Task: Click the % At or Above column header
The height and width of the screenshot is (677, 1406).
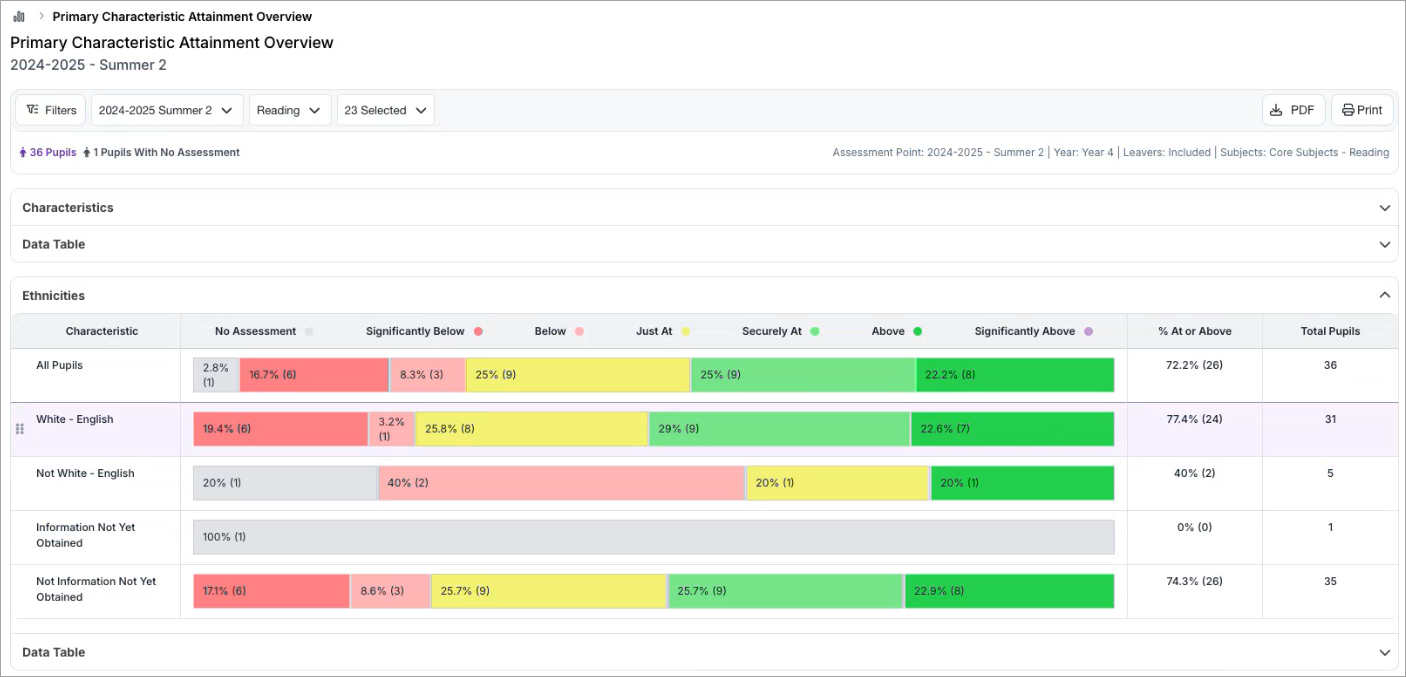Action: 1194,331
